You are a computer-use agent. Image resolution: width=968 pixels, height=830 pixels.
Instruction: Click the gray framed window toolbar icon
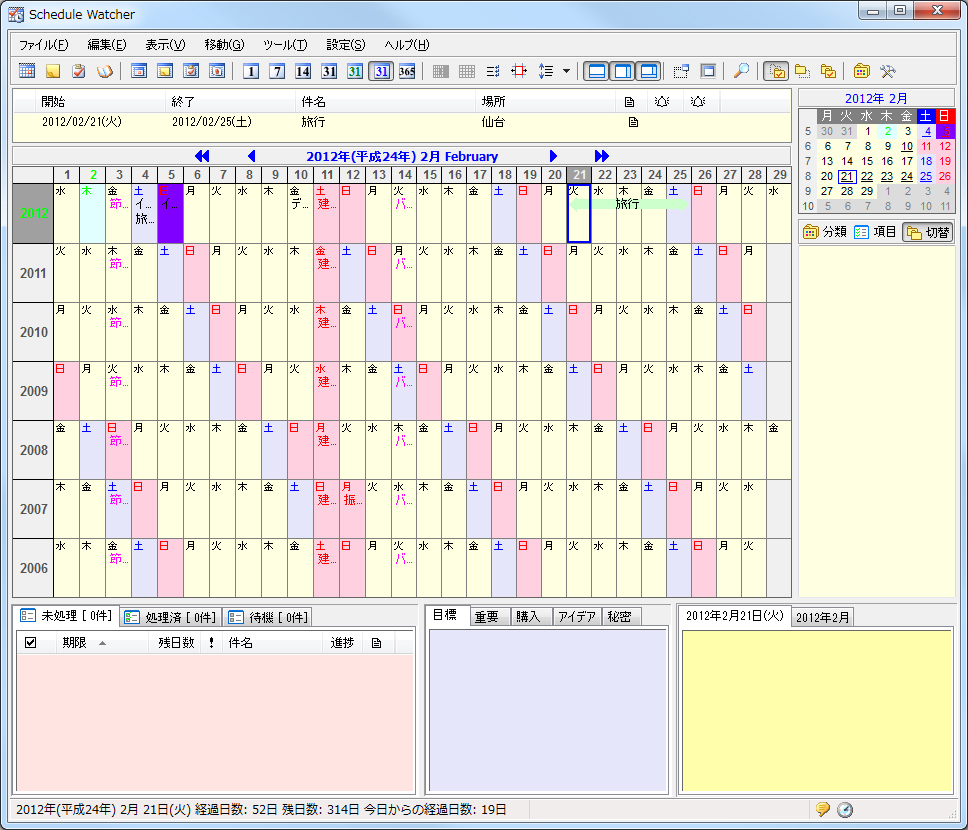click(708, 71)
